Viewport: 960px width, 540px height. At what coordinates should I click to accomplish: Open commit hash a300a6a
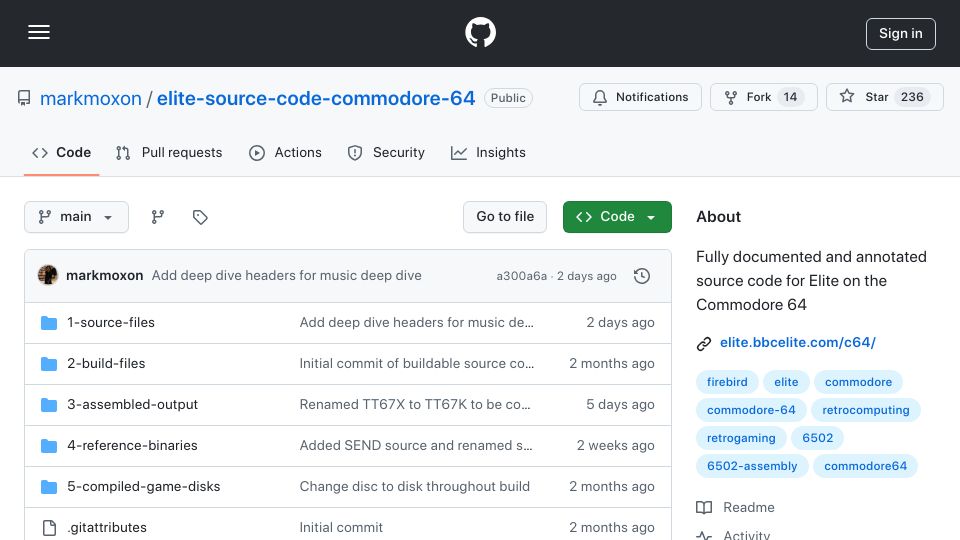(x=522, y=276)
